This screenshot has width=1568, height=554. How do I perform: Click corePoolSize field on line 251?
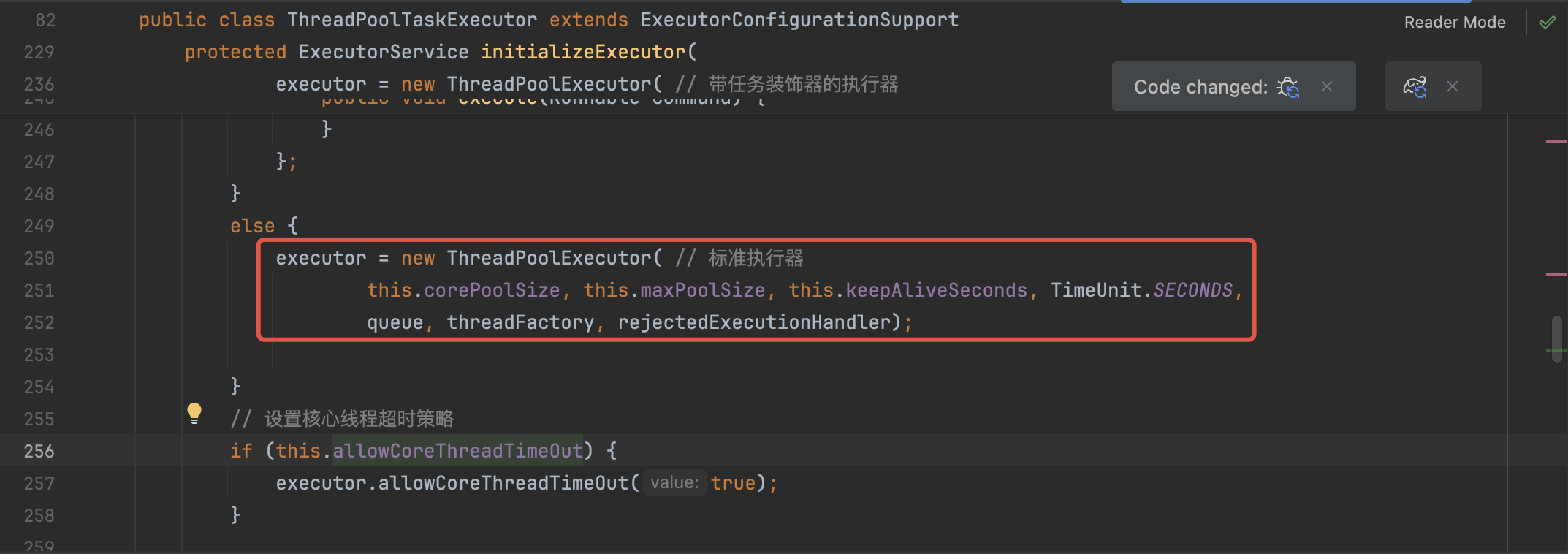coord(492,291)
